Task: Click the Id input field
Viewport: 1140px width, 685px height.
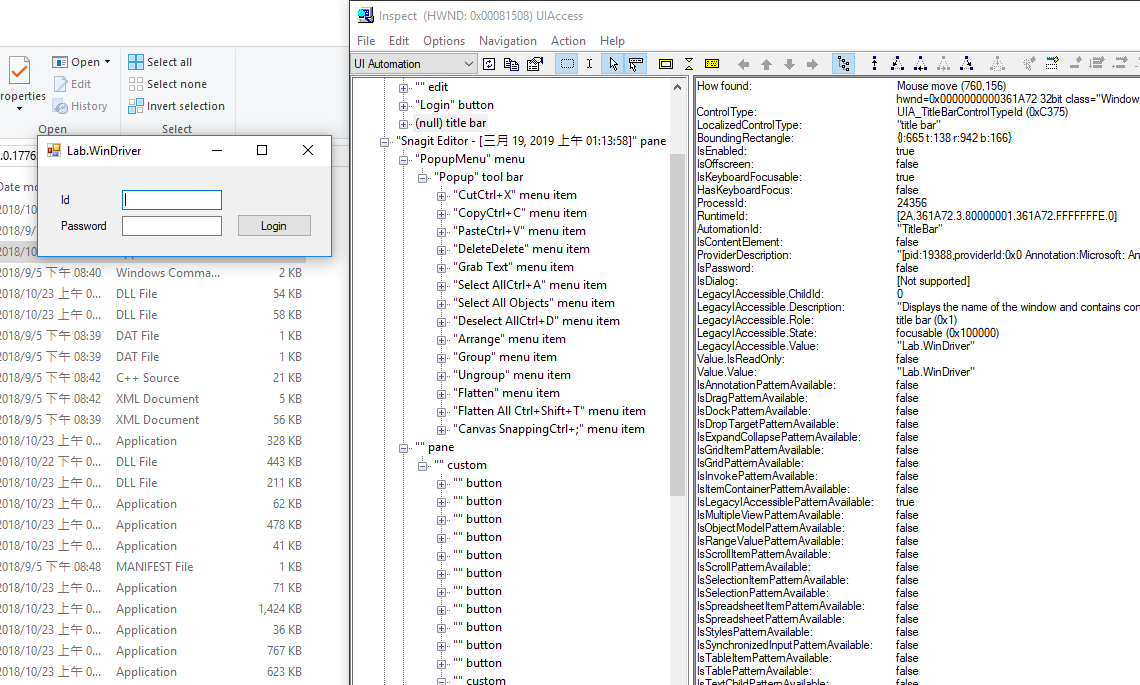Action: coord(171,199)
